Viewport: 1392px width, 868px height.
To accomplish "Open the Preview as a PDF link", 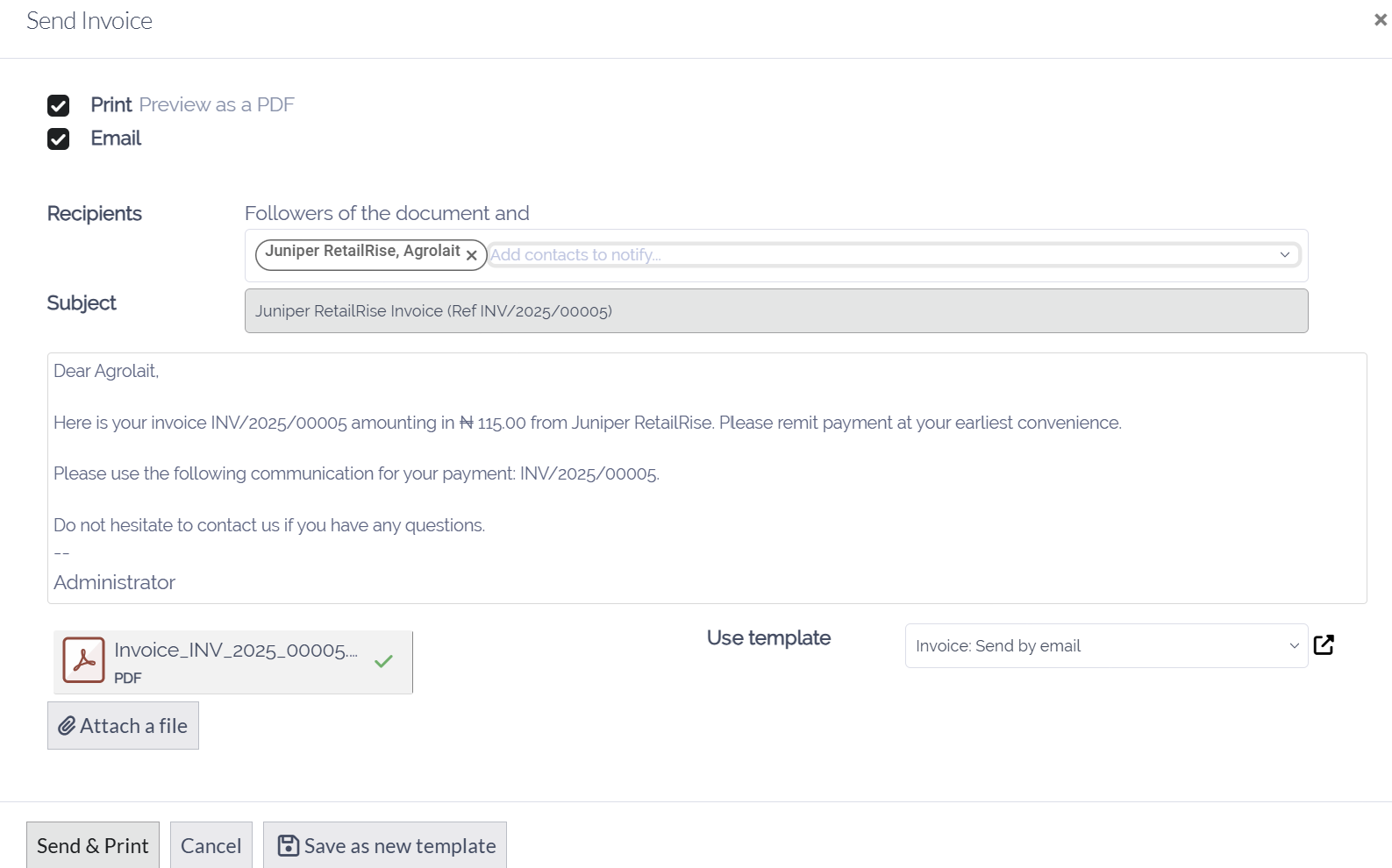I will pyautogui.click(x=217, y=104).
